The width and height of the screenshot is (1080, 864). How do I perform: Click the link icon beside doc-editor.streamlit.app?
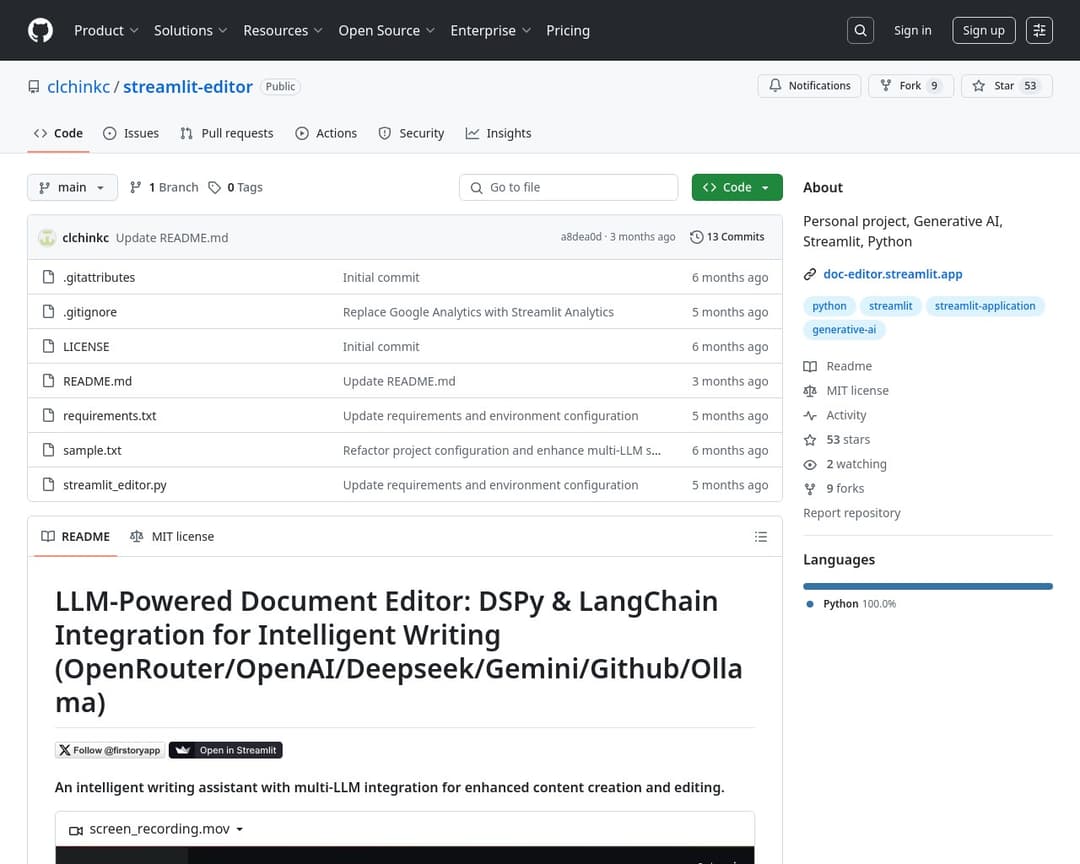coord(810,274)
